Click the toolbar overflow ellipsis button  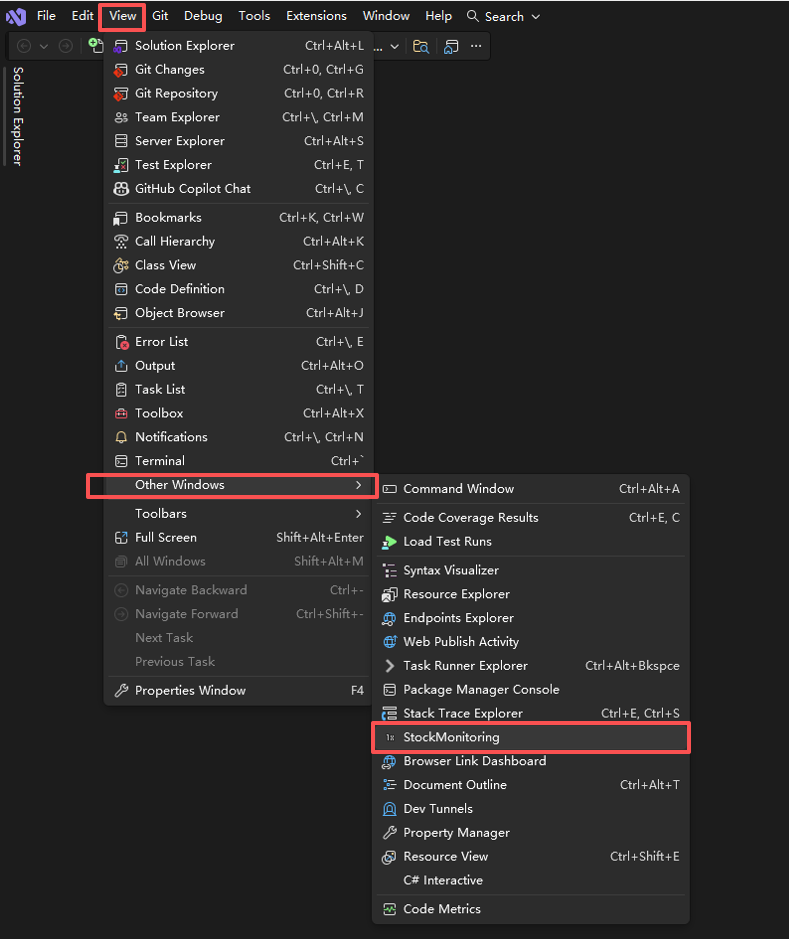[x=476, y=46]
